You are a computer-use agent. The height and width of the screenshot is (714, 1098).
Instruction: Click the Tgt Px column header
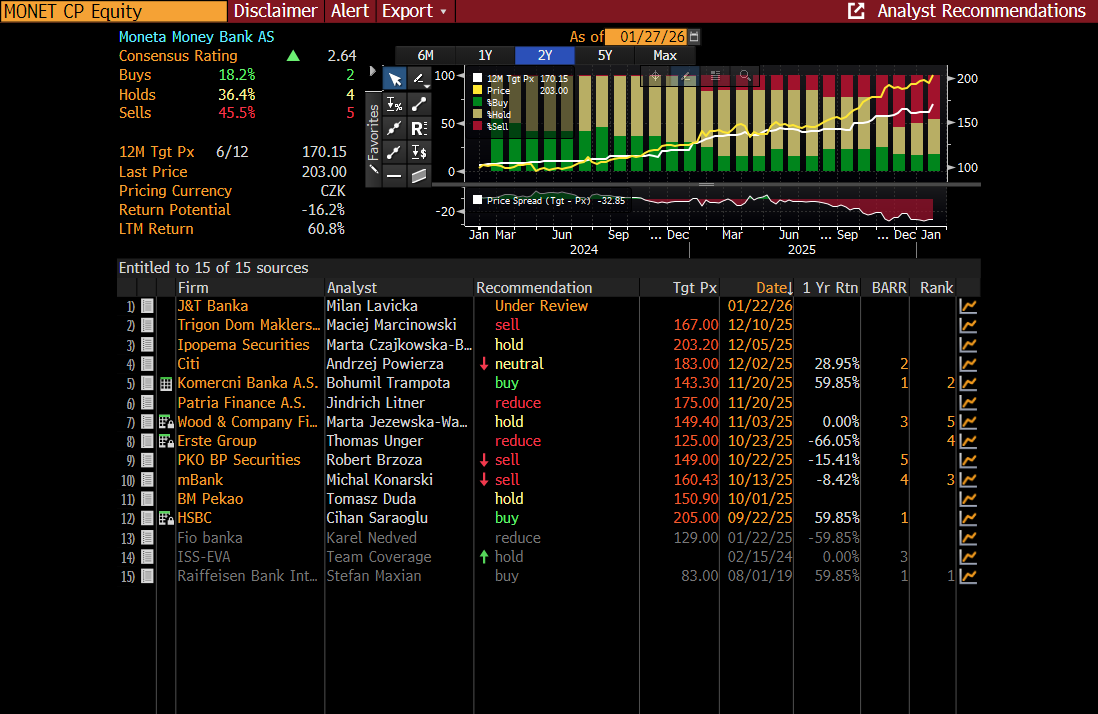click(695, 288)
